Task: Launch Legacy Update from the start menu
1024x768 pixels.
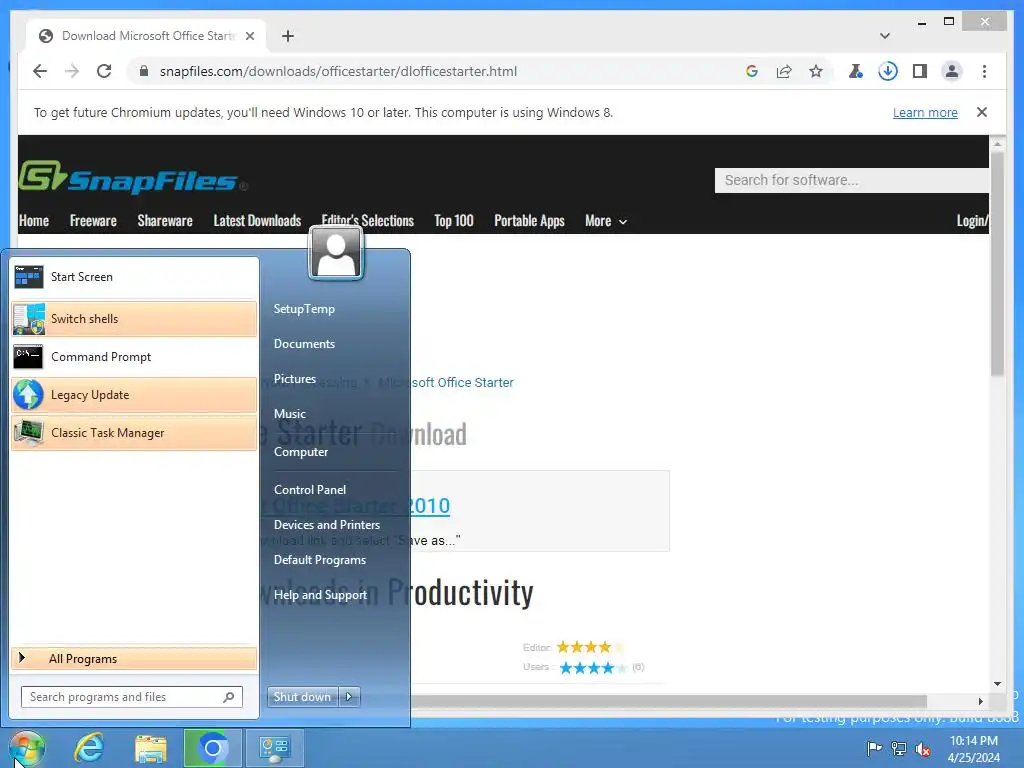Action: pyautogui.click(x=134, y=394)
